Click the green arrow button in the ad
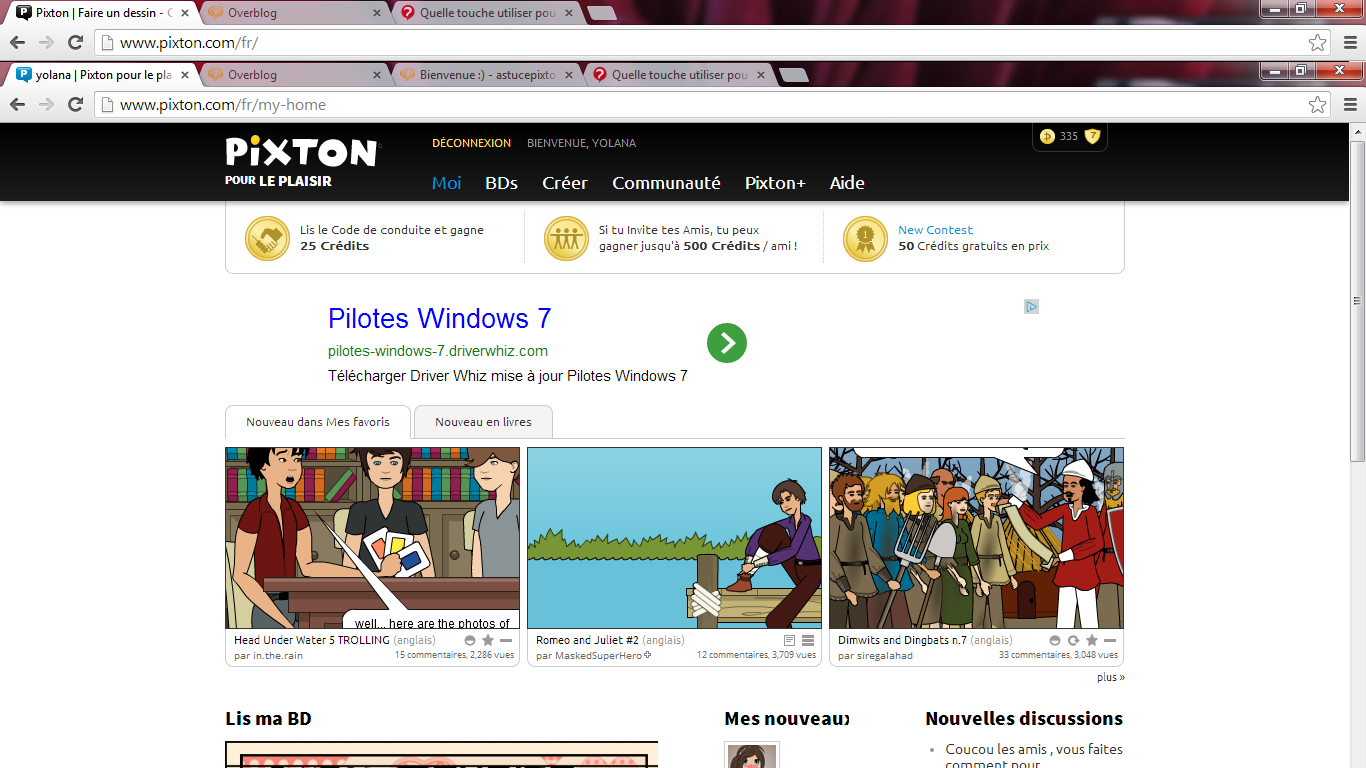This screenshot has height=768, width=1366. [727, 343]
